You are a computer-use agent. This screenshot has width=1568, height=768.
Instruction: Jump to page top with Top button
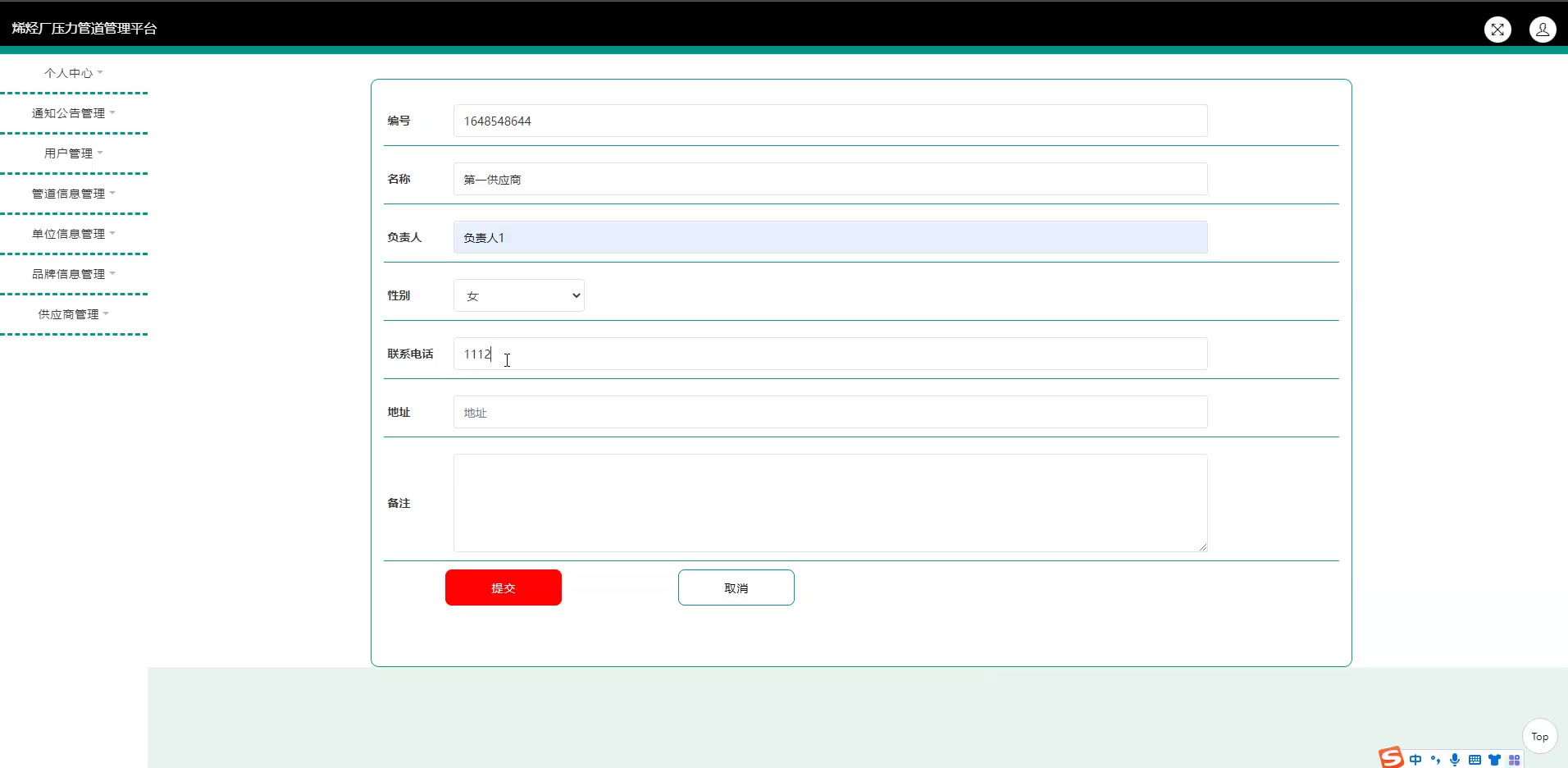point(1540,736)
